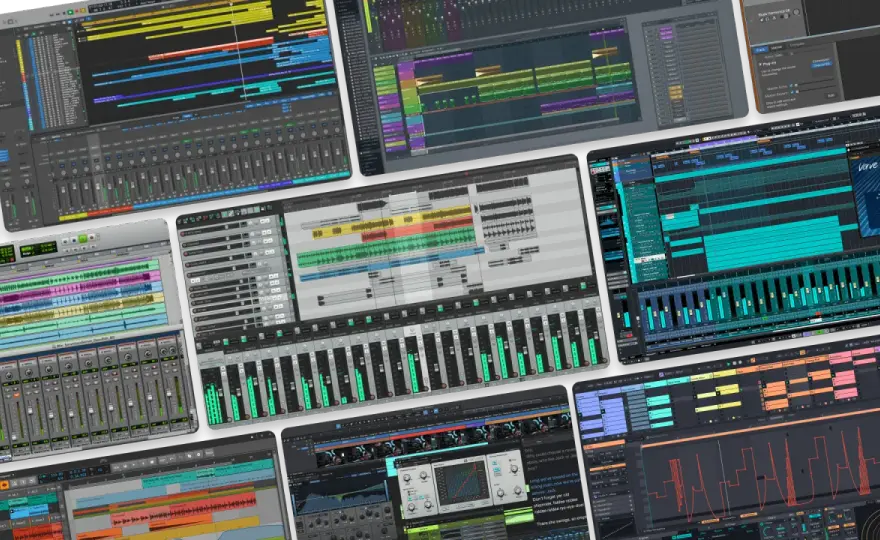The image size is (880, 540).
Task: Toggle the orange-lit button on Pro Tools mixer
Action: 16,395
